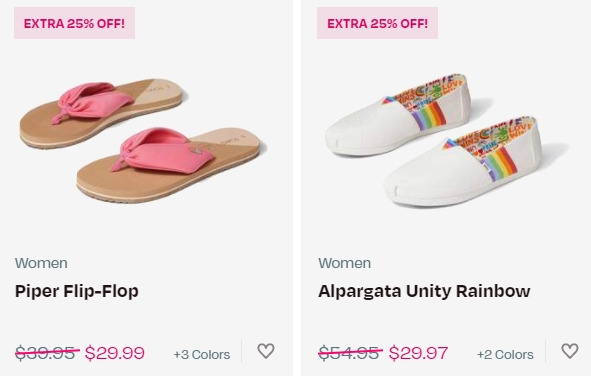Show the +2 Colors options for Alpargata
Screen dimensions: 591x376
[505, 355]
